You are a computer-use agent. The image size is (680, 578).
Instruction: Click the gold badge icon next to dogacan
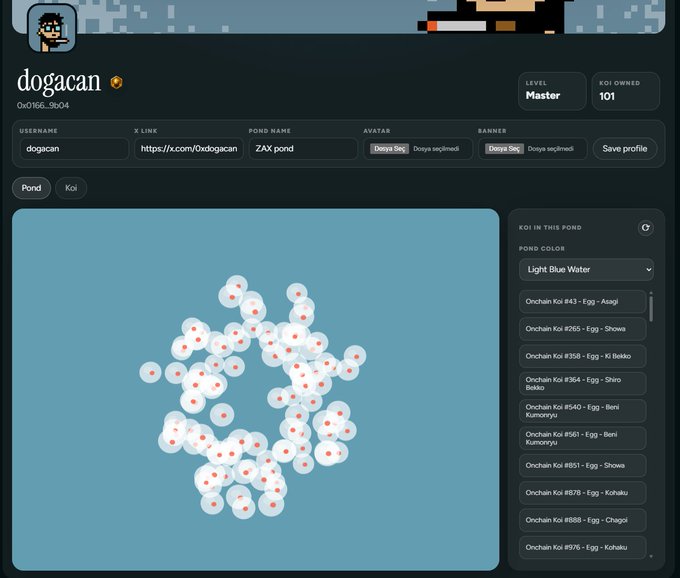tap(116, 82)
